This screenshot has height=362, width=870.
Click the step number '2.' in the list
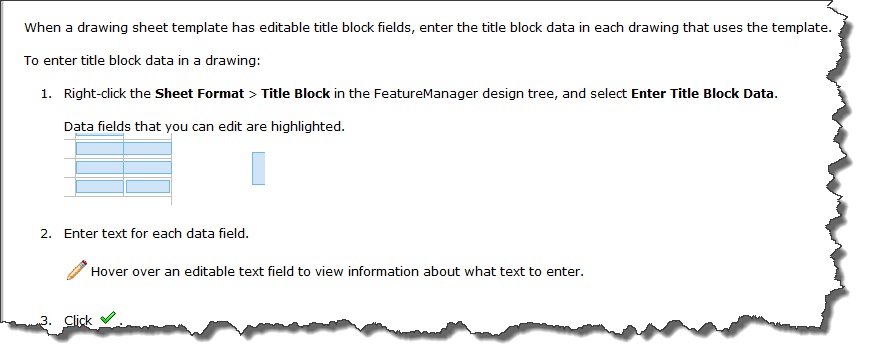(46, 233)
